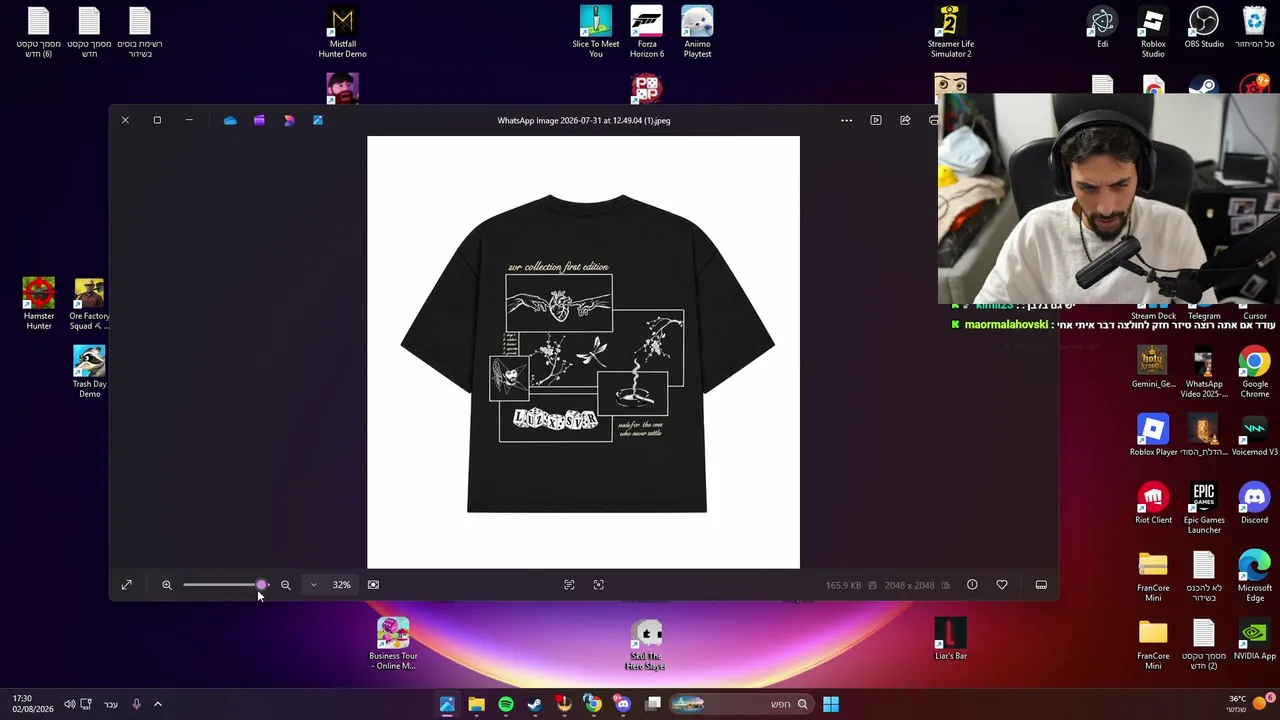Enter full screen view in Photos

pyautogui.click(x=127, y=585)
